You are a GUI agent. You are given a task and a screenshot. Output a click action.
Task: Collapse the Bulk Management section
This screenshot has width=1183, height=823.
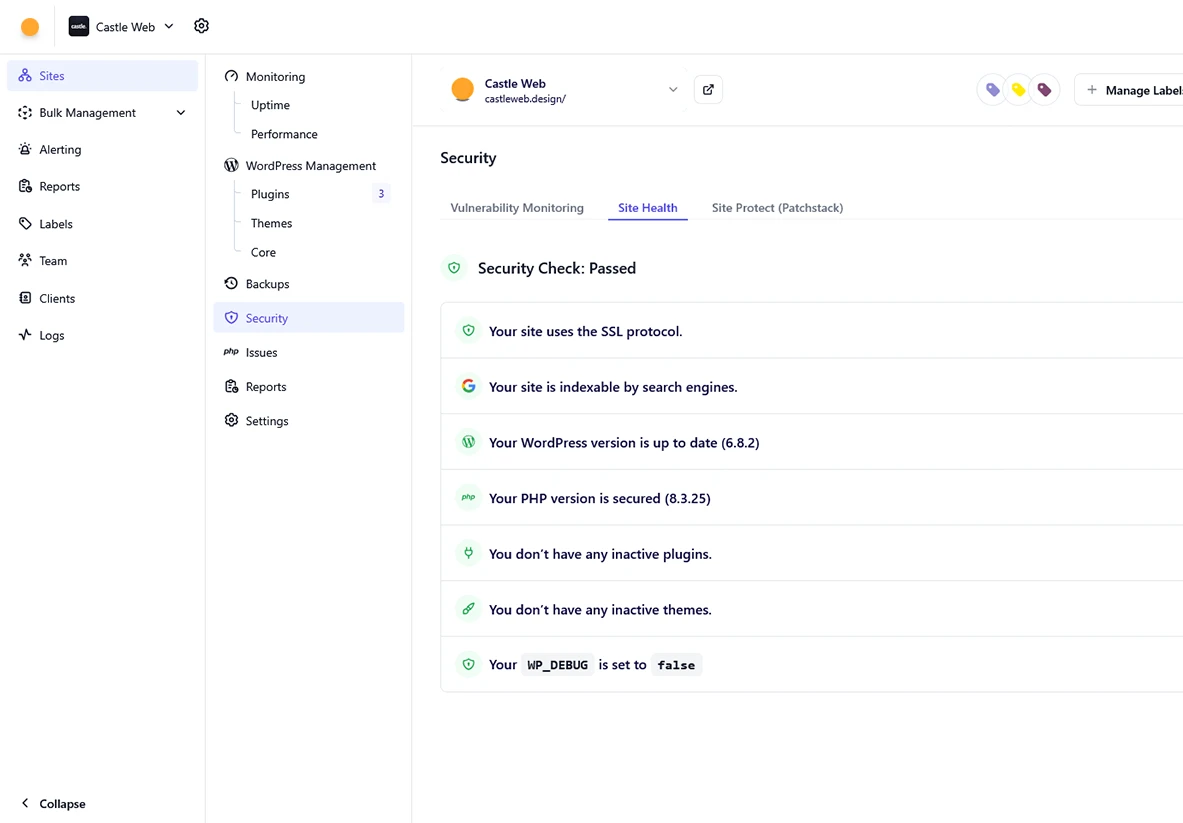[180, 112]
